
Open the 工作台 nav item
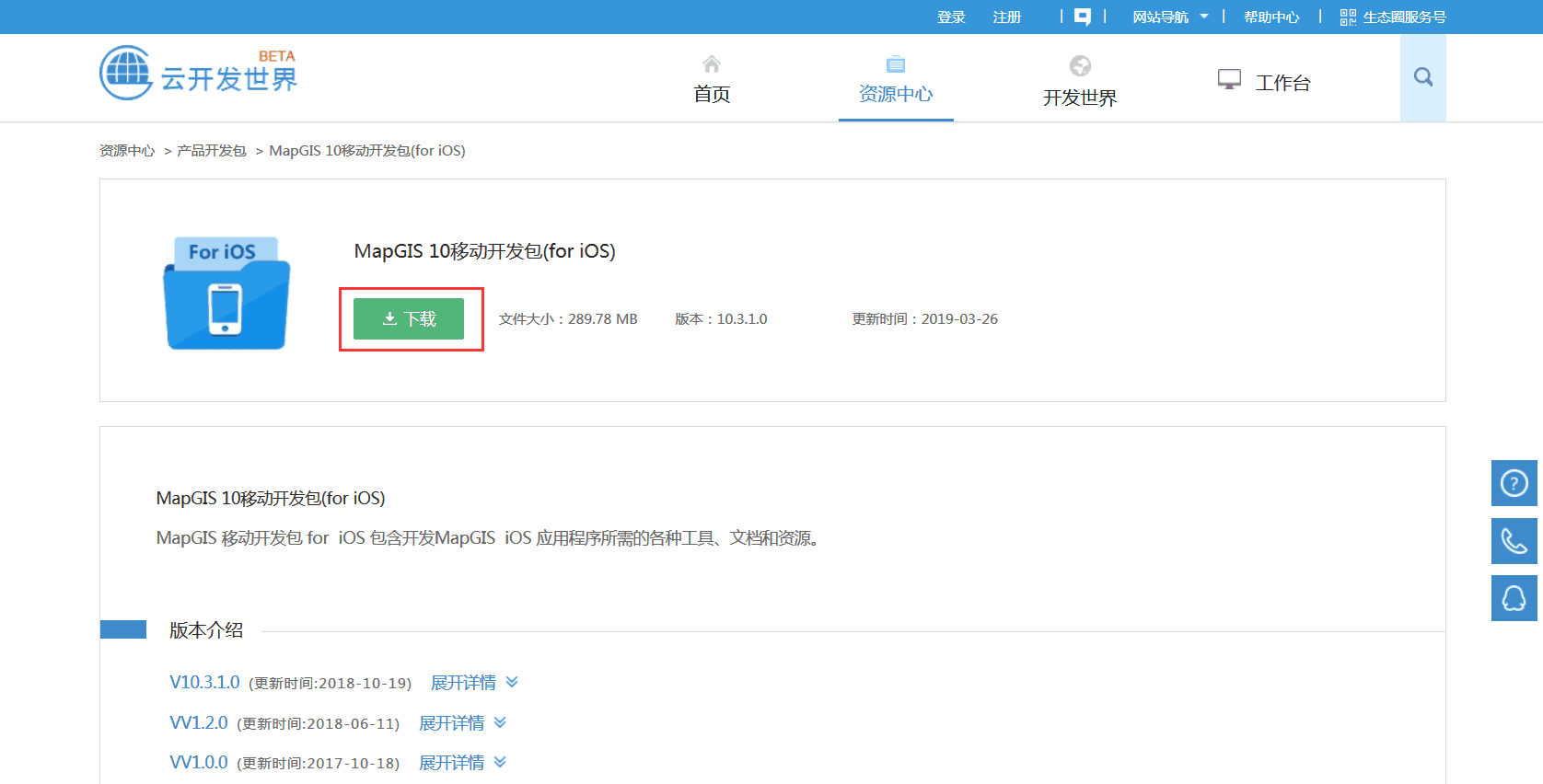1282,83
